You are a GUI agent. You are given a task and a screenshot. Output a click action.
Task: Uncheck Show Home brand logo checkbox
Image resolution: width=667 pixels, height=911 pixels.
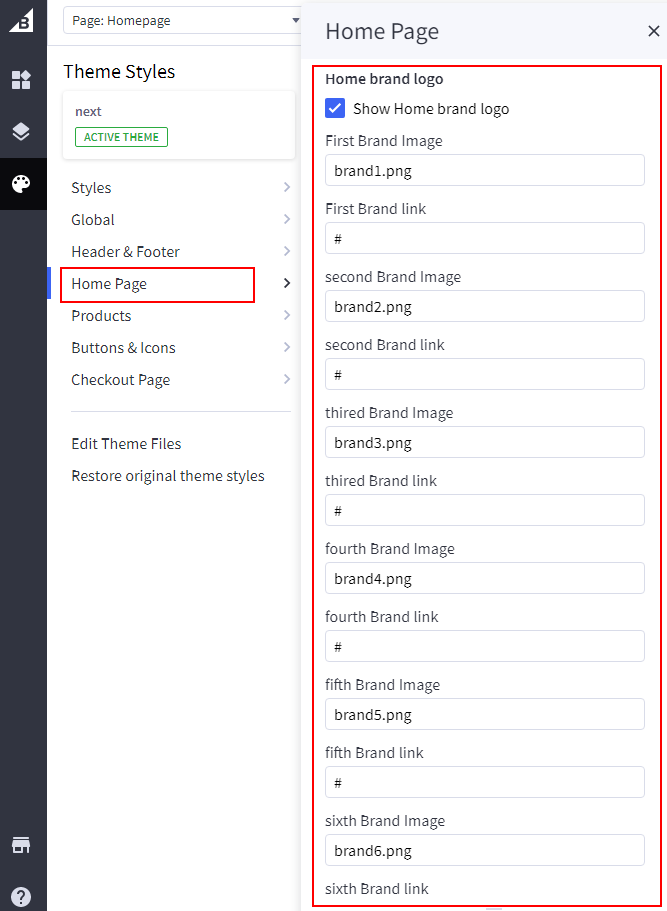point(335,108)
